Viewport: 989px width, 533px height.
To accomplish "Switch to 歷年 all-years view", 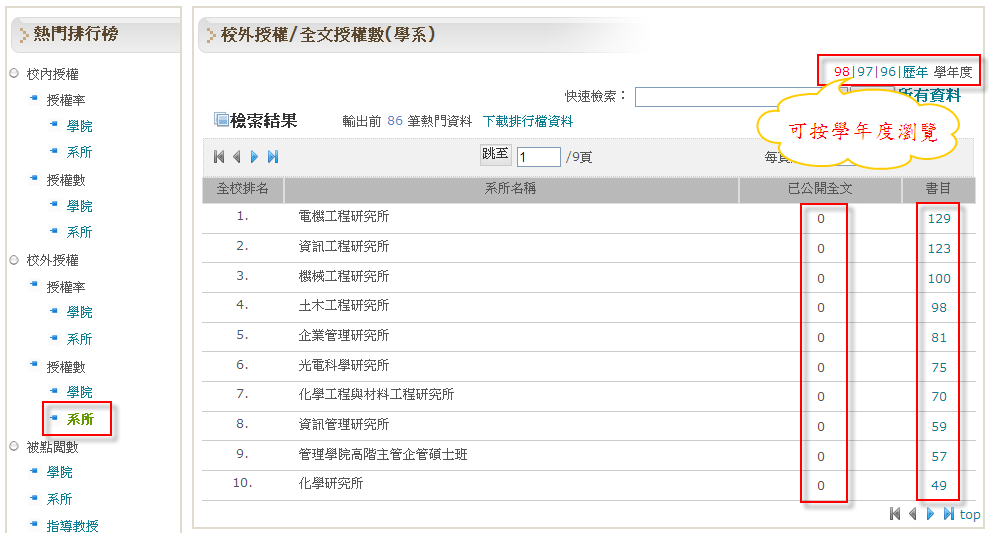I will click(x=915, y=72).
